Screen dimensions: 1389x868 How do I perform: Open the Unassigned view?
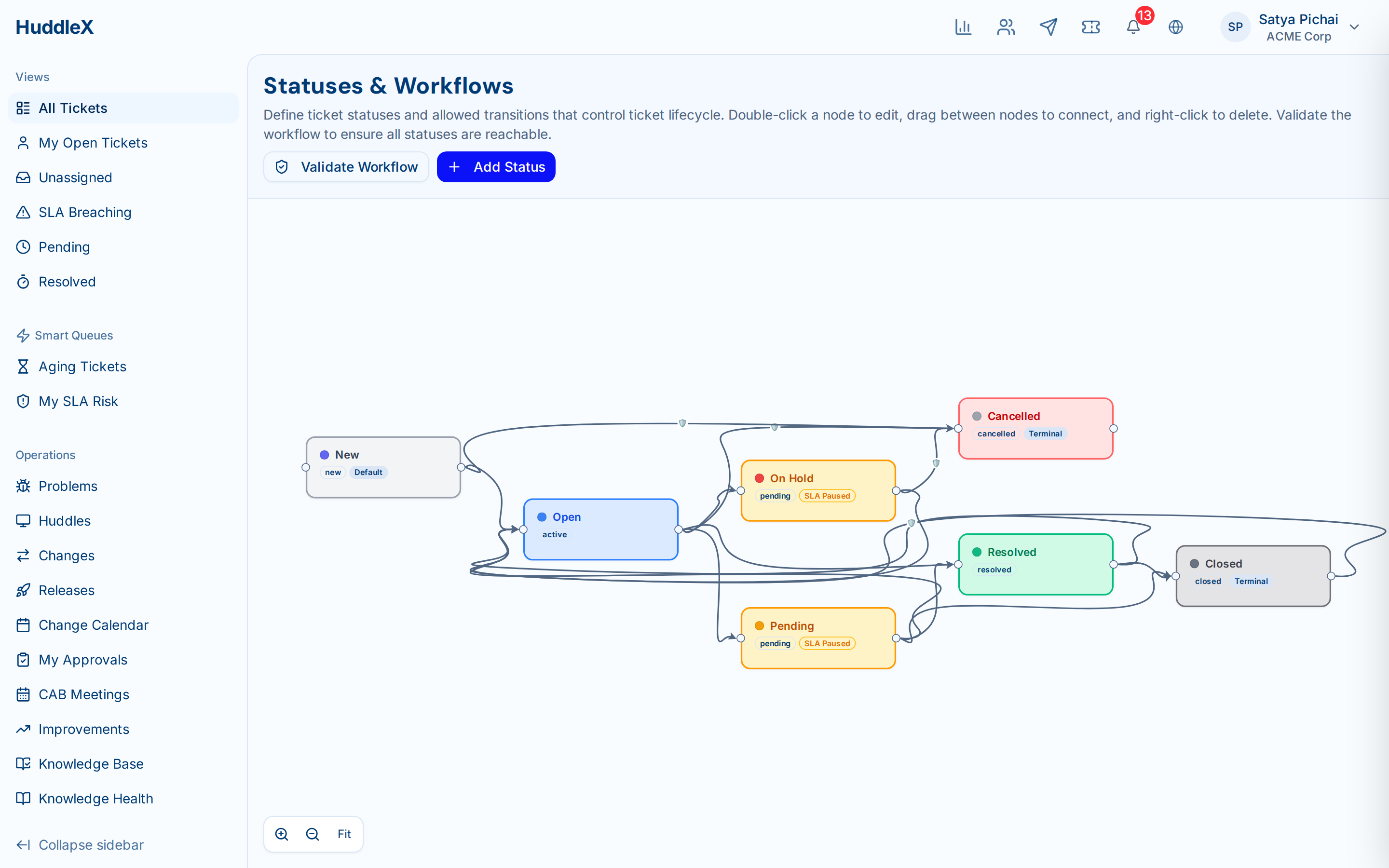pyautogui.click(x=123, y=177)
